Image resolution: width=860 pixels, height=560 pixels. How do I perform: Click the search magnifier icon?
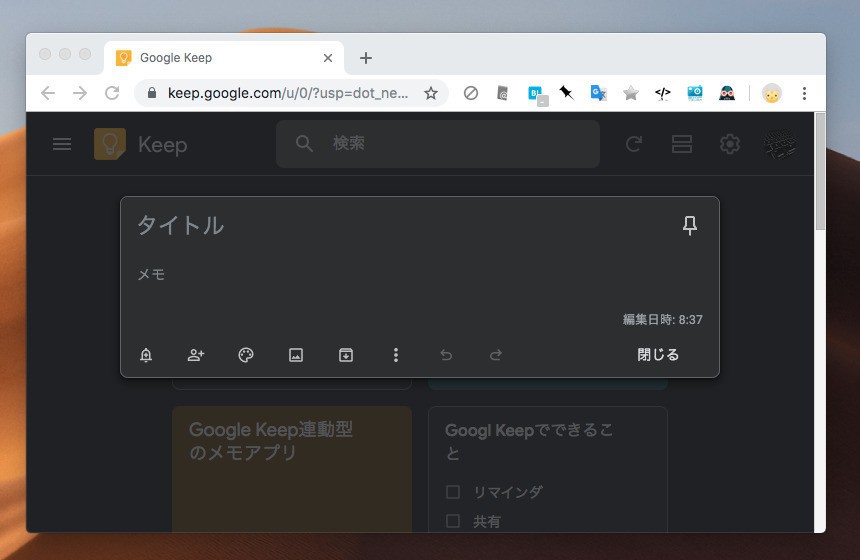tap(304, 144)
